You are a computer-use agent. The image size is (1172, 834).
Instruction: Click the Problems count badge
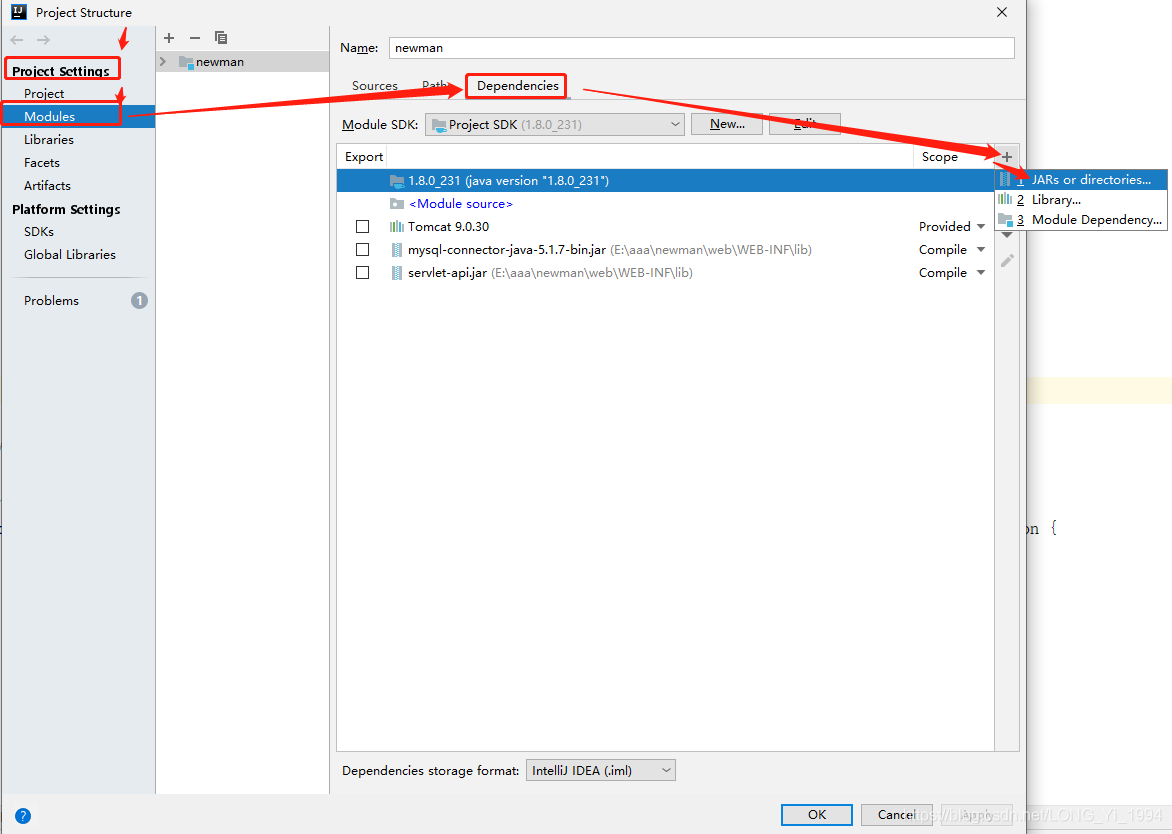[x=139, y=300]
